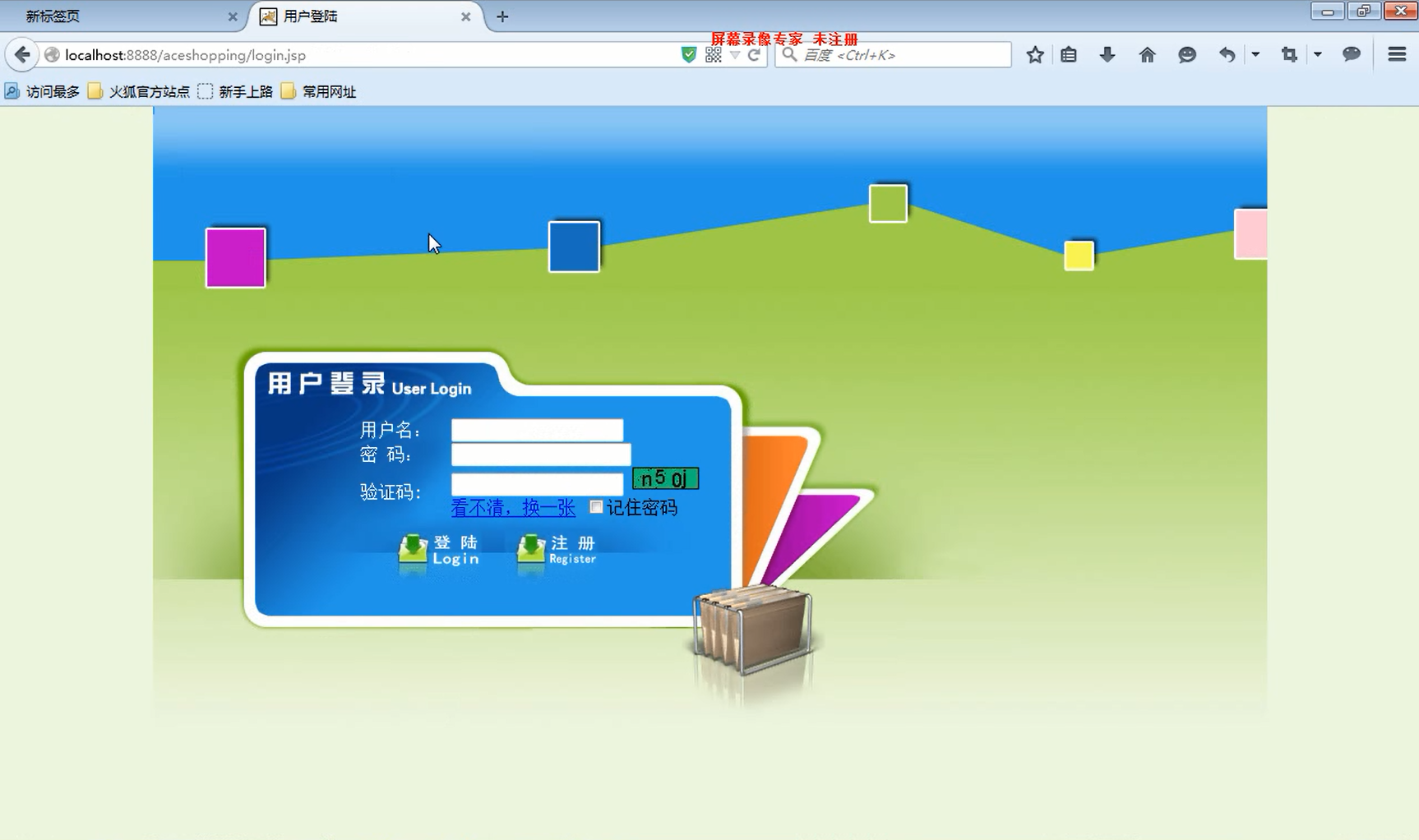
Task: Focus the 密码 input field
Action: [541, 455]
